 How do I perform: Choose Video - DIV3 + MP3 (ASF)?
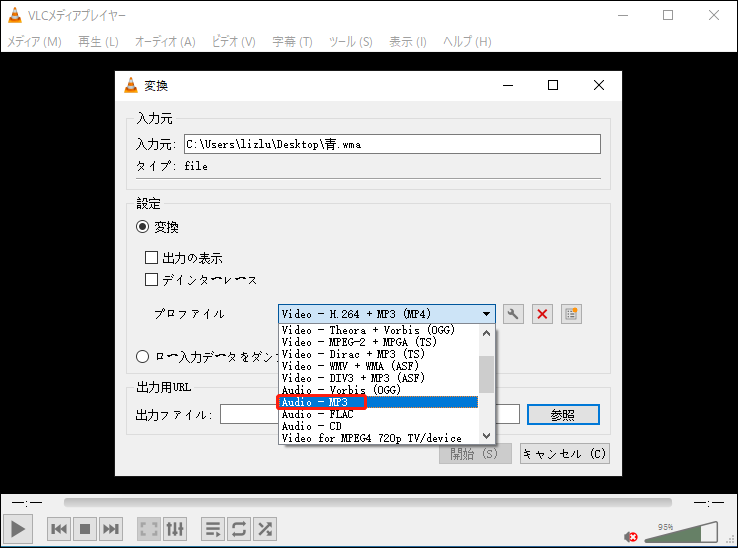(379, 378)
